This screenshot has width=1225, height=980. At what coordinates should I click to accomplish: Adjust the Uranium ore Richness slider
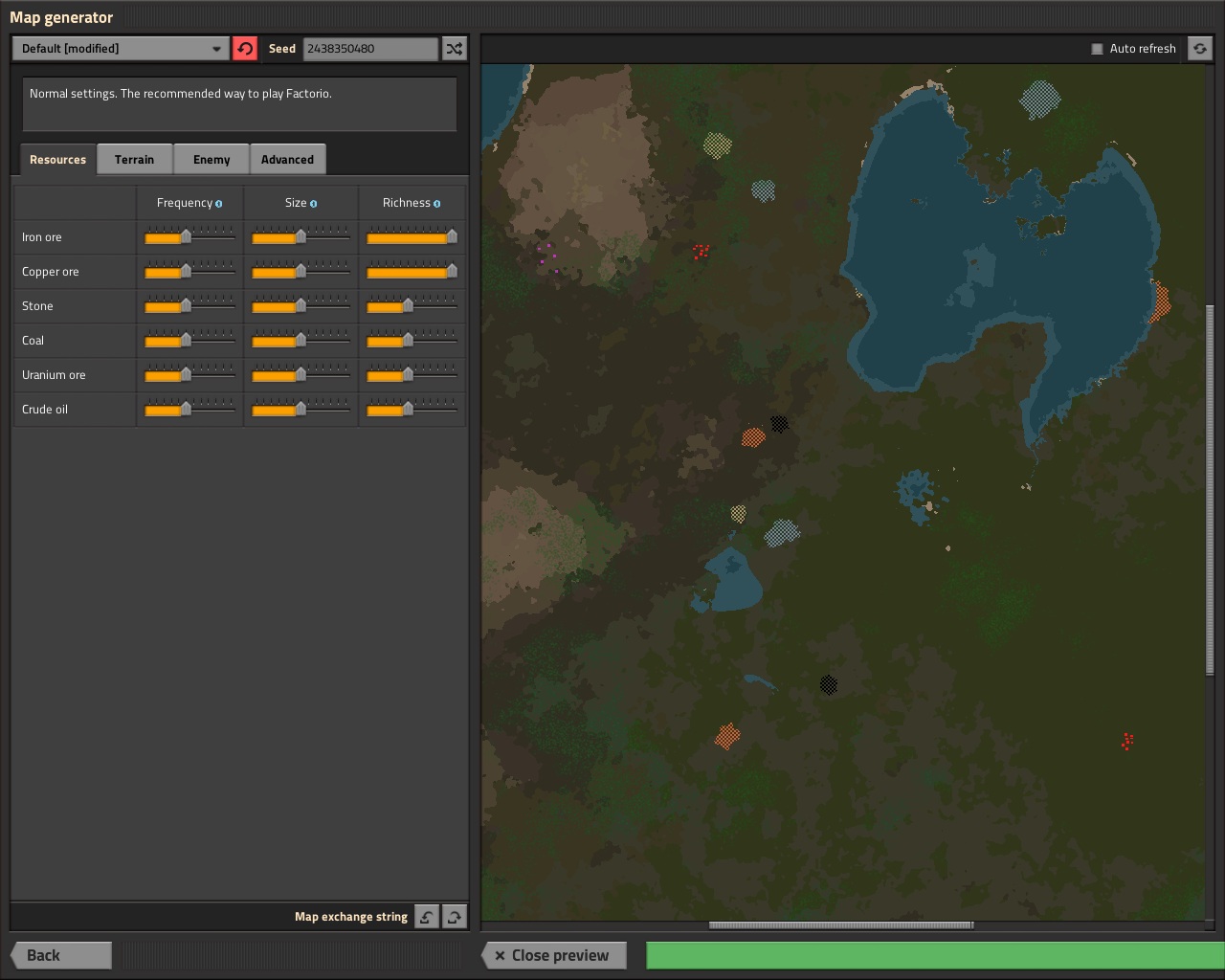click(412, 374)
